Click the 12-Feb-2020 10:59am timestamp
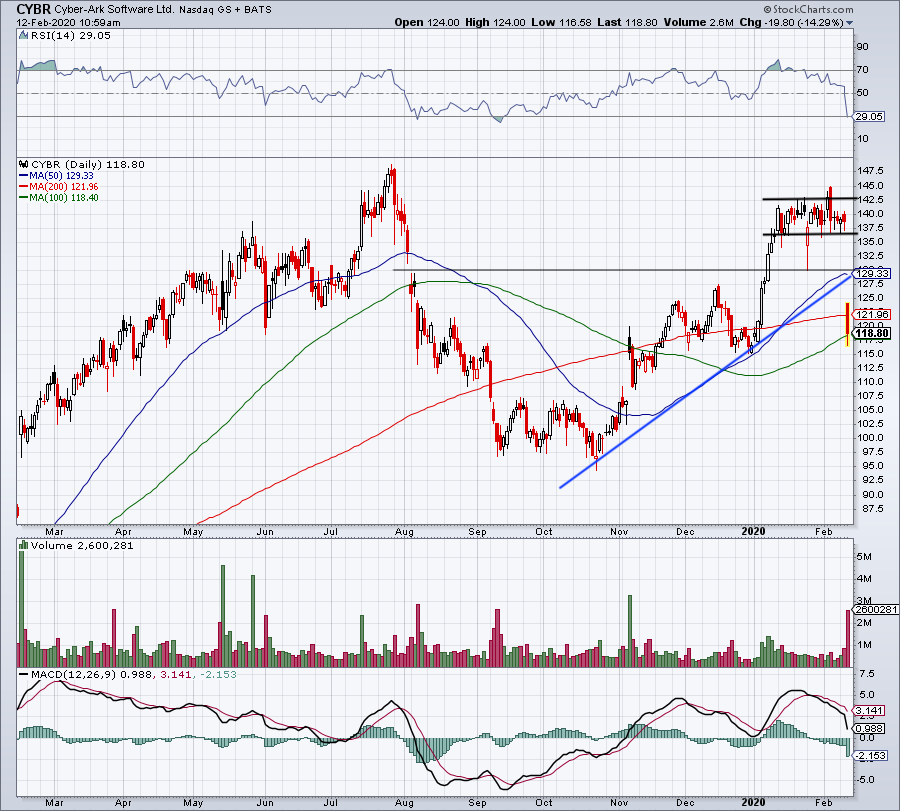 pos(68,23)
